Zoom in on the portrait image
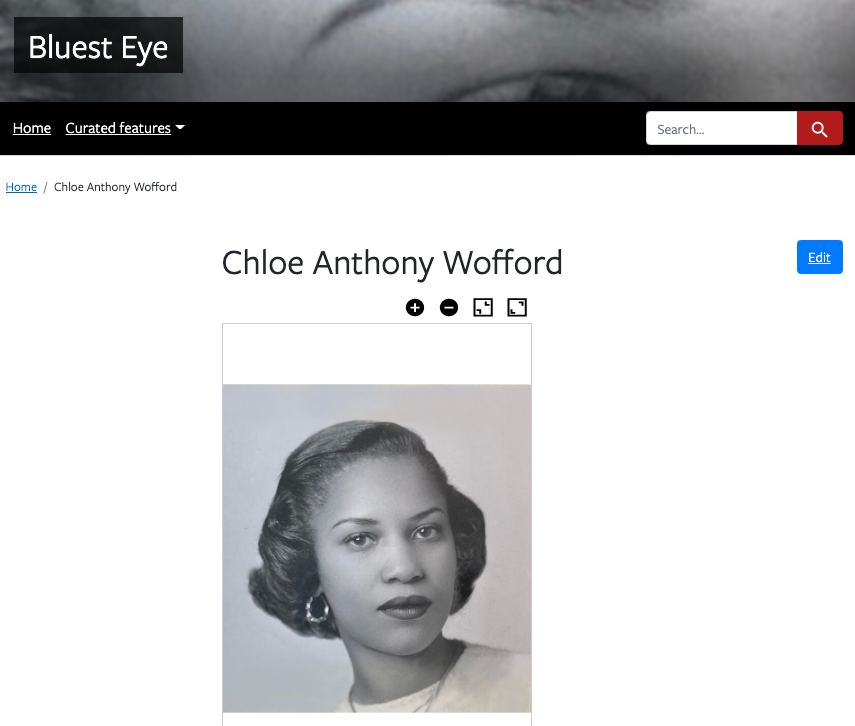 415,308
